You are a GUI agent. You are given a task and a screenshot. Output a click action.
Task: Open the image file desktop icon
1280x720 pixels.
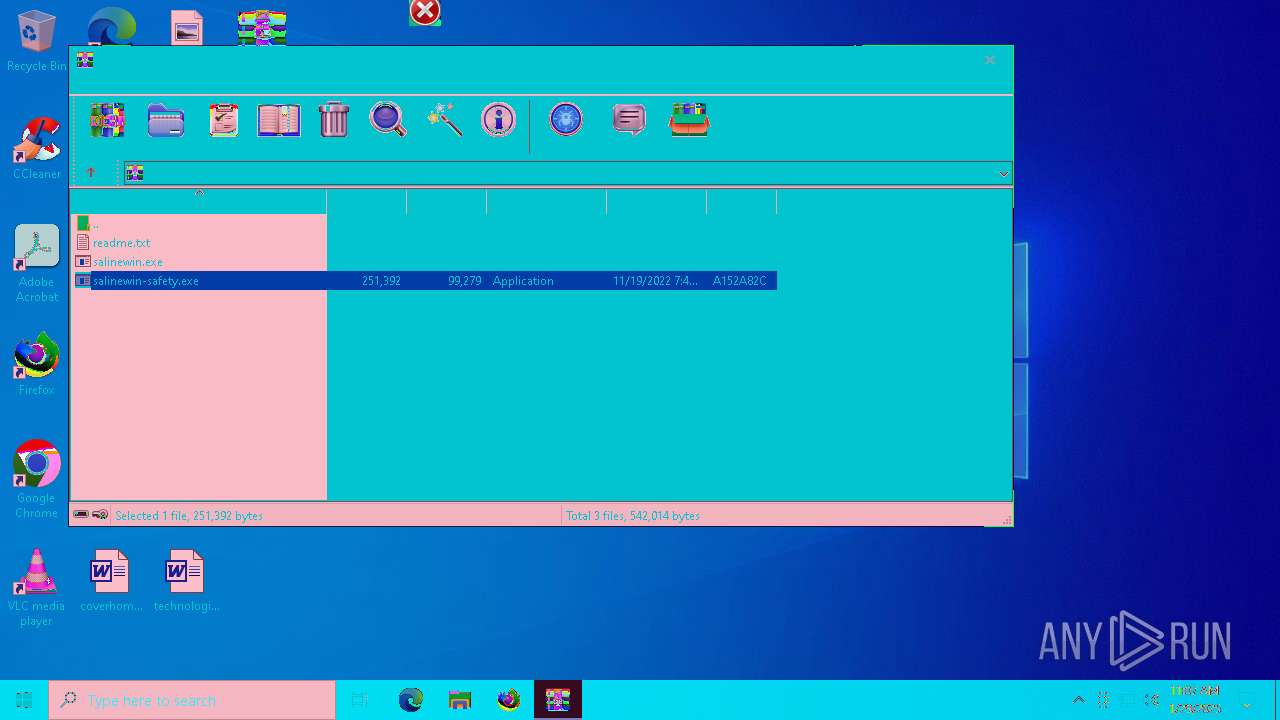[186, 27]
